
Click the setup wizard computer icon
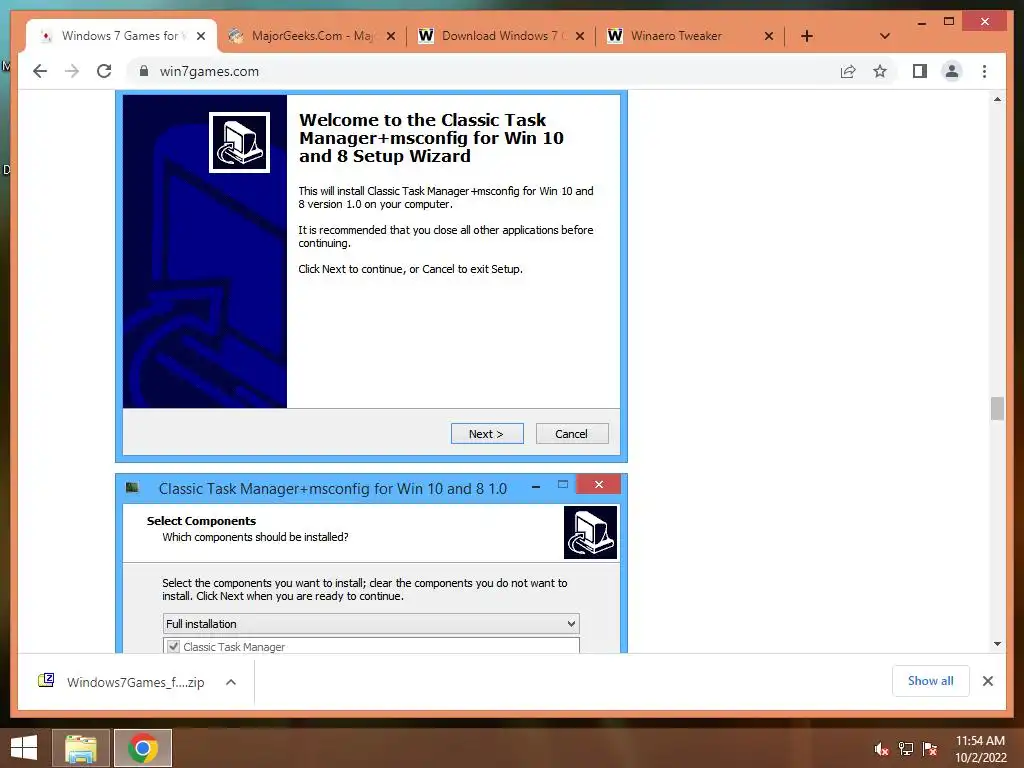pyautogui.click(x=239, y=142)
